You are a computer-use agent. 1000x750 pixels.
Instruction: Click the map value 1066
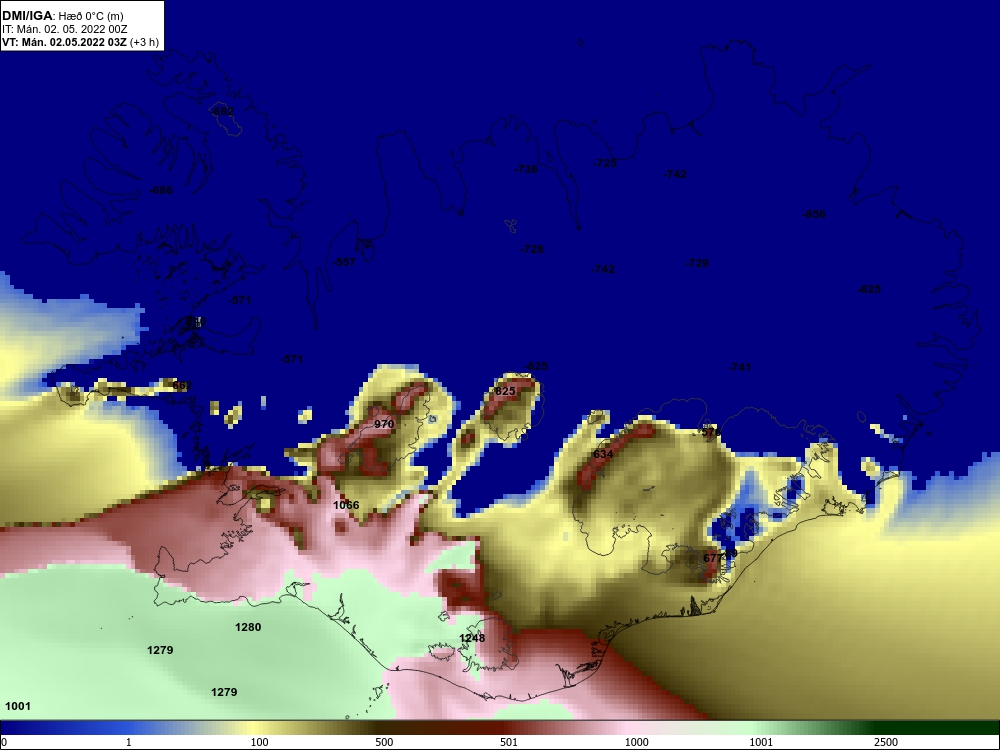pyautogui.click(x=346, y=505)
